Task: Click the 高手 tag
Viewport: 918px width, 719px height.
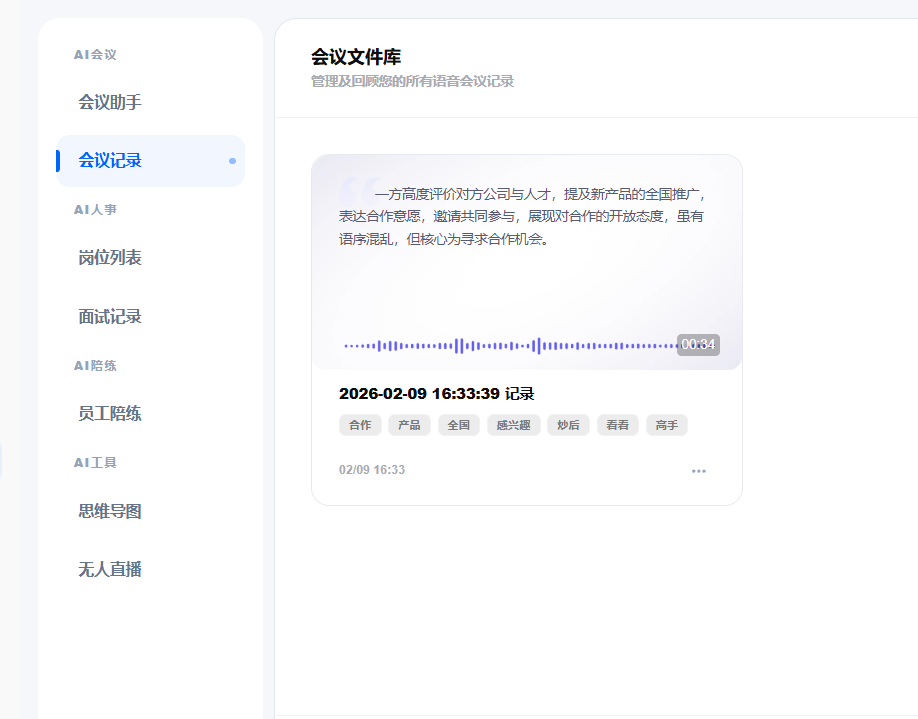Action: (667, 425)
